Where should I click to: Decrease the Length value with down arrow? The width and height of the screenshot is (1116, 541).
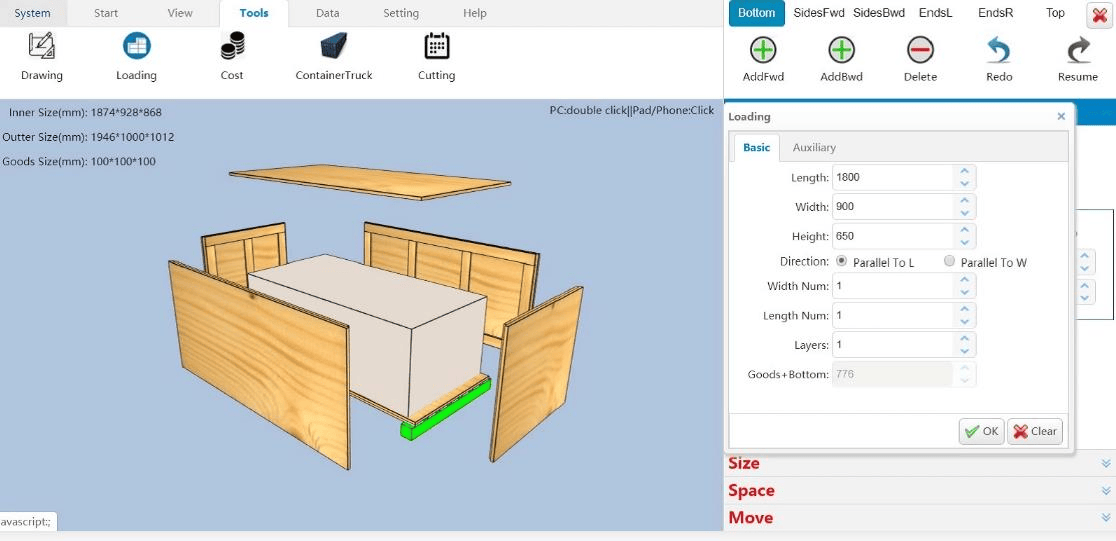pyautogui.click(x=964, y=184)
